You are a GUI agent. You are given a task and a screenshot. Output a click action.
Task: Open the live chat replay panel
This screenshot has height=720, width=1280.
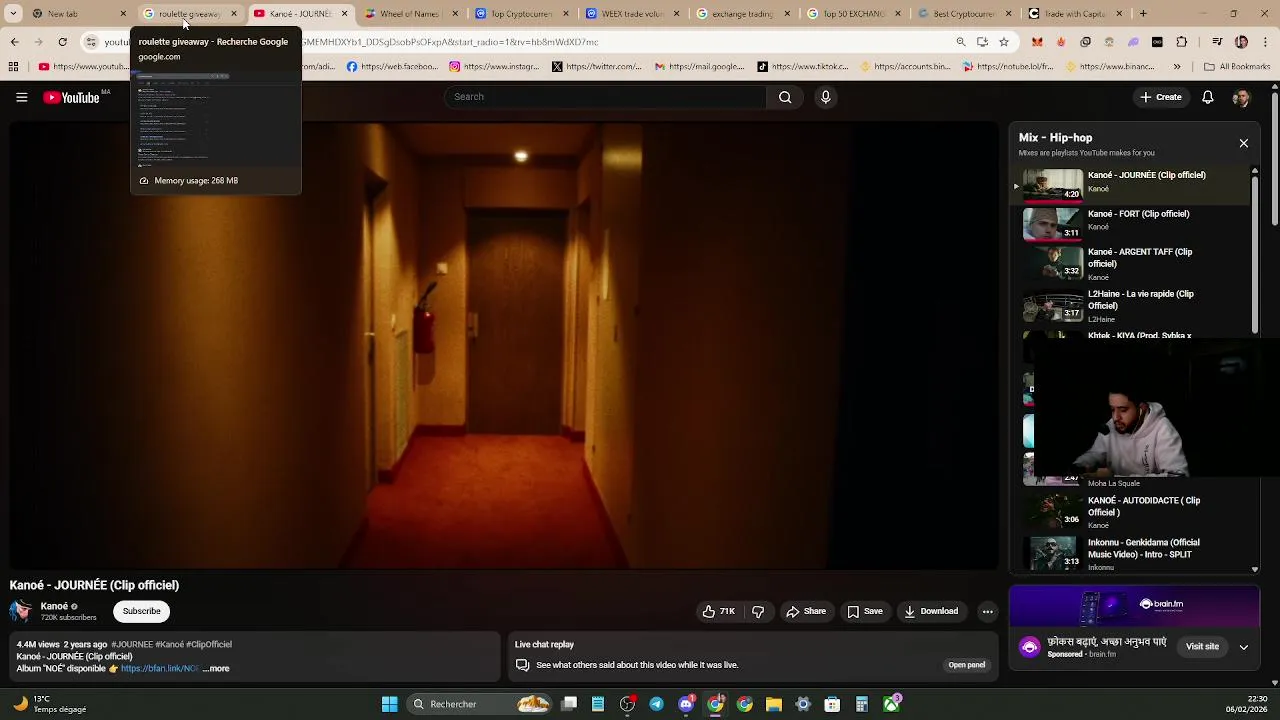pyautogui.click(x=966, y=665)
